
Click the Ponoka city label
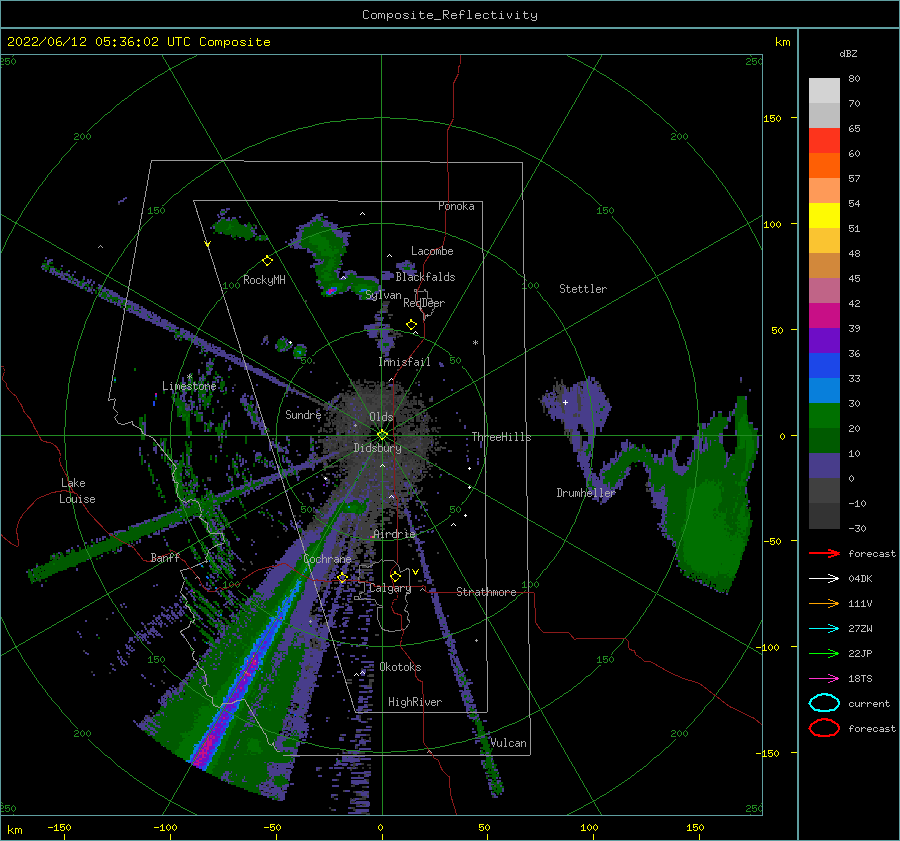point(456,206)
